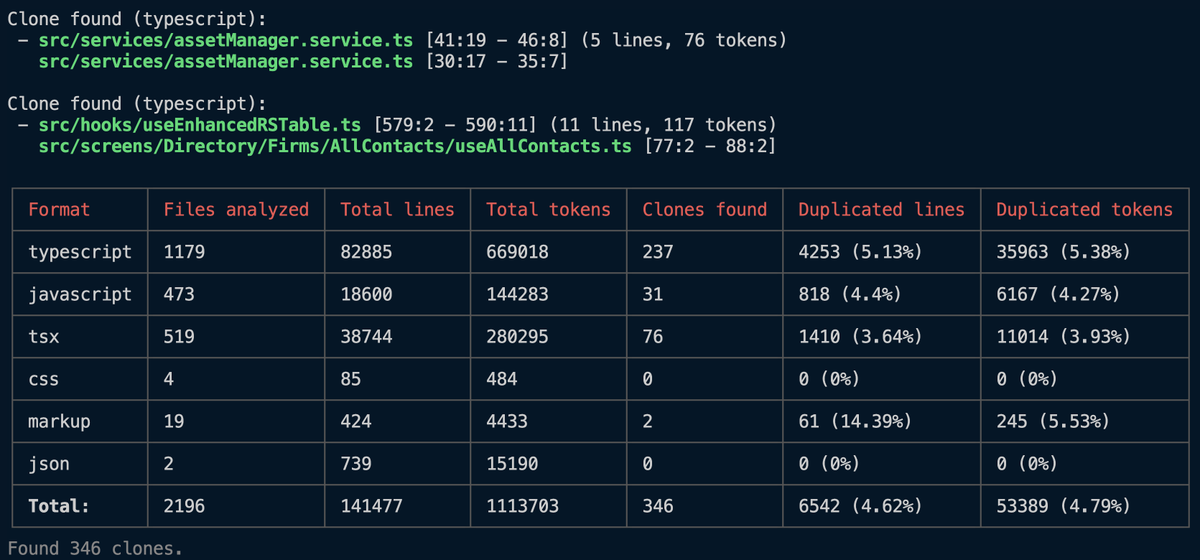Click the Total: row label
Viewport: 1200px width, 560px height.
pyautogui.click(x=58, y=506)
